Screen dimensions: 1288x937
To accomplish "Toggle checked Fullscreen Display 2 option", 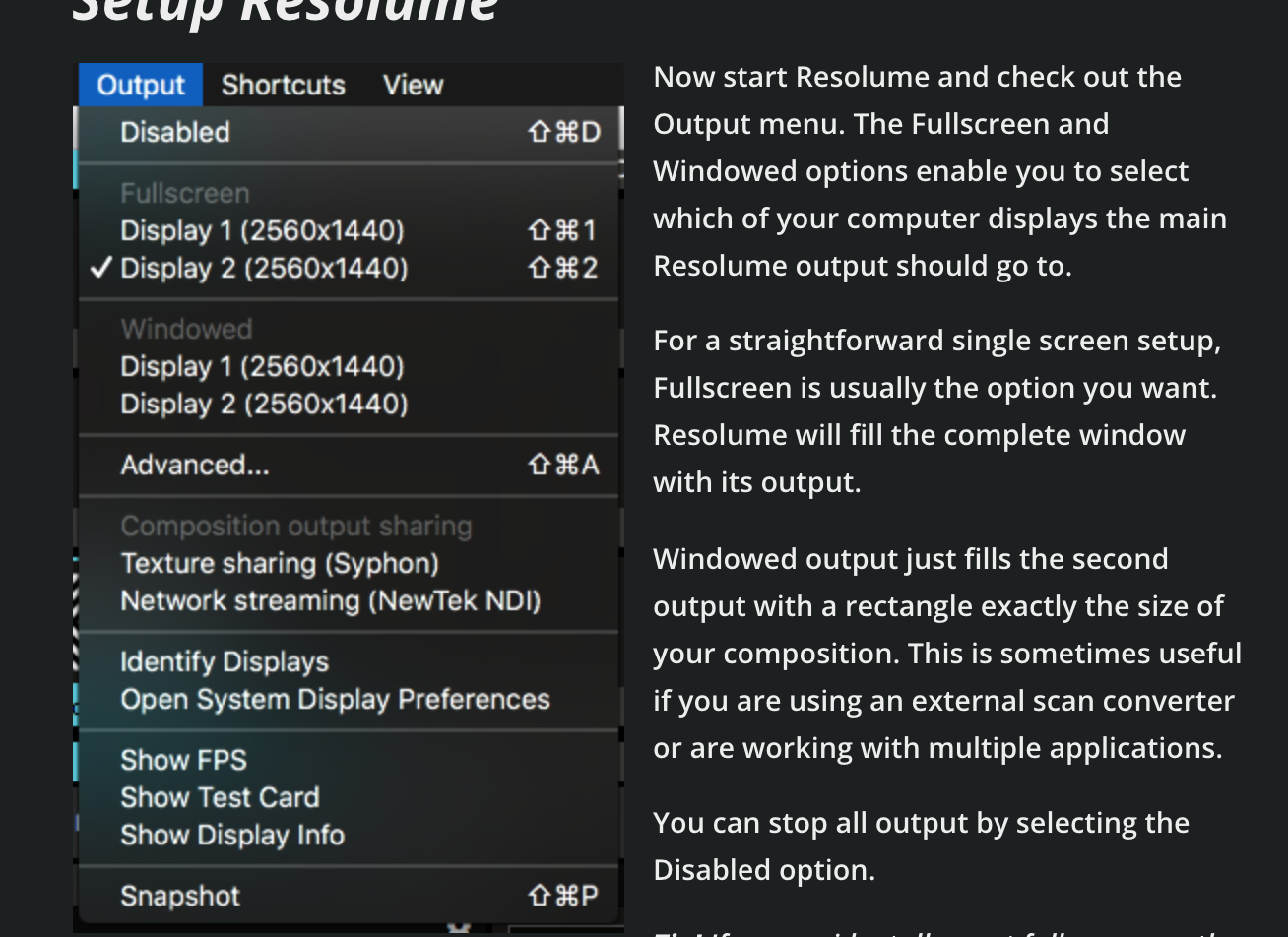I will coord(264,269).
